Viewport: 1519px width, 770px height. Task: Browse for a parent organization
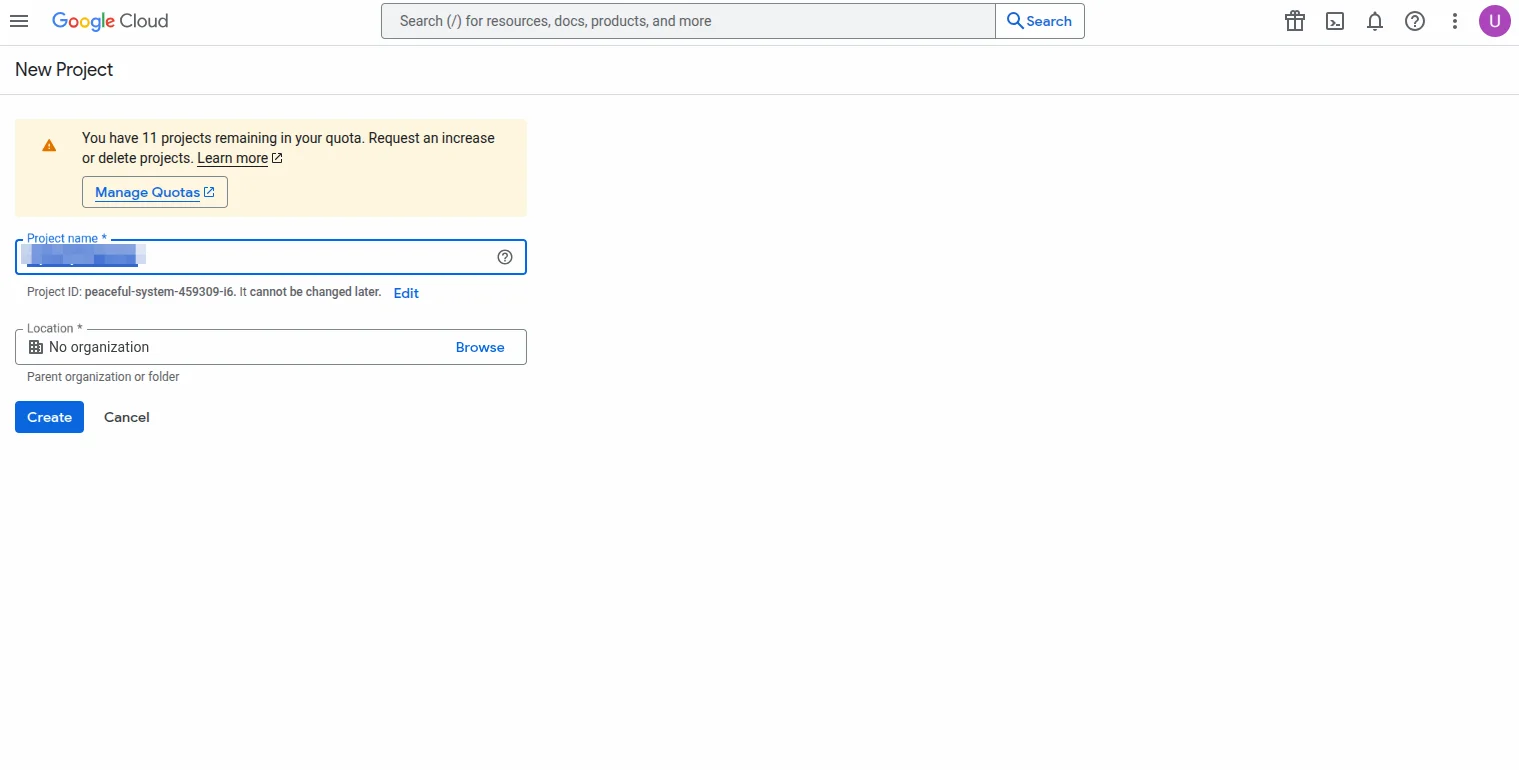[x=480, y=347]
